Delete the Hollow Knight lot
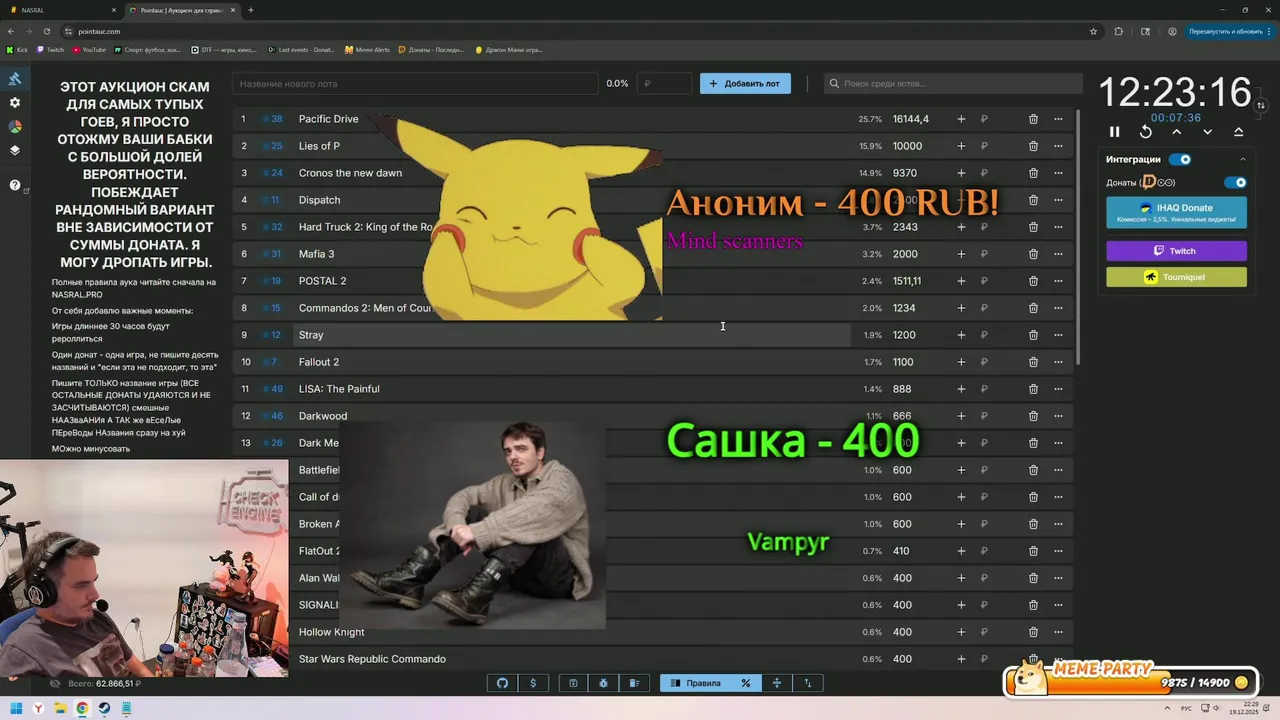 pos(1033,632)
